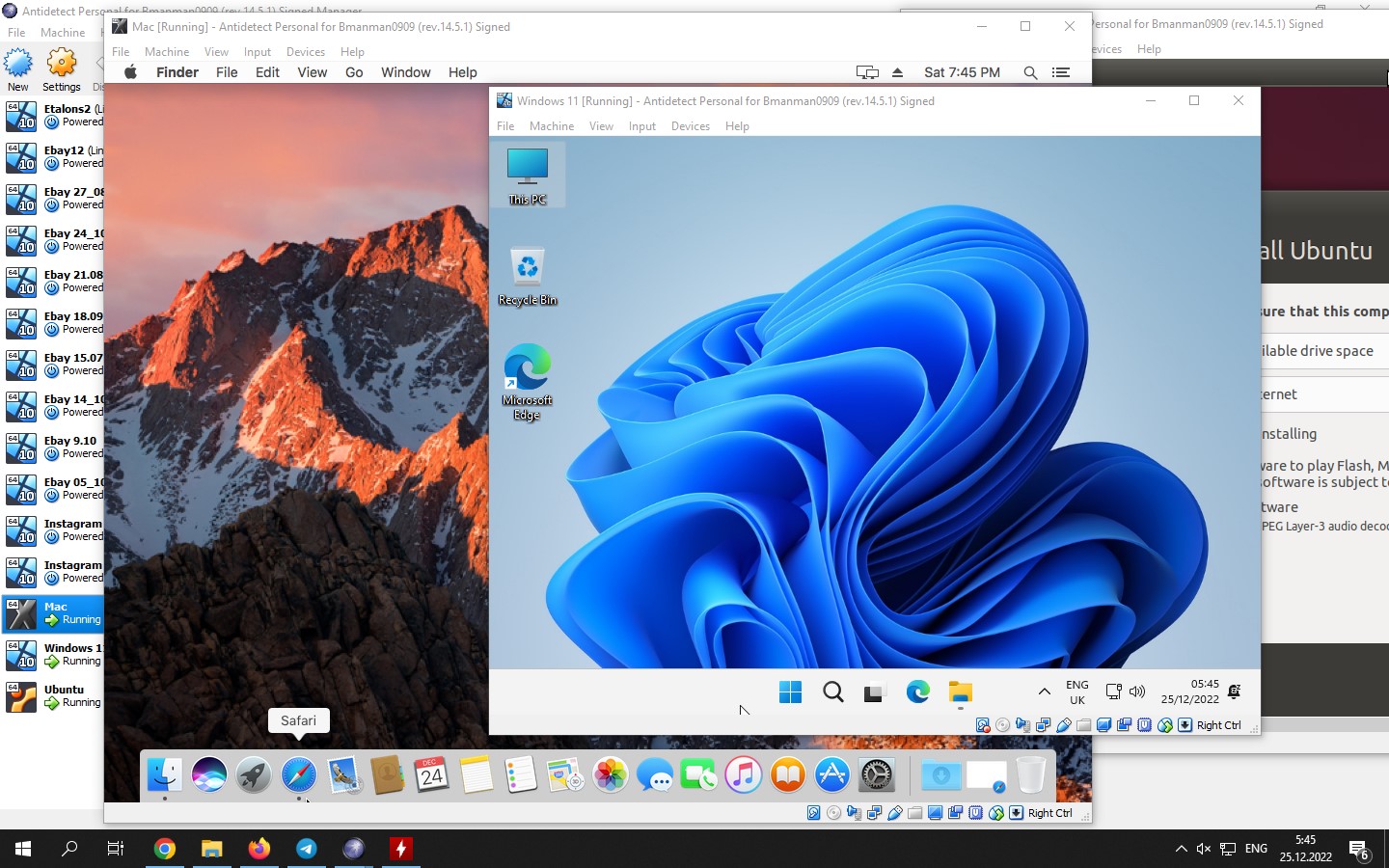Click the Spotlight search icon in the macOS menu bar
Screen dimensions: 1389x868
1030,72
